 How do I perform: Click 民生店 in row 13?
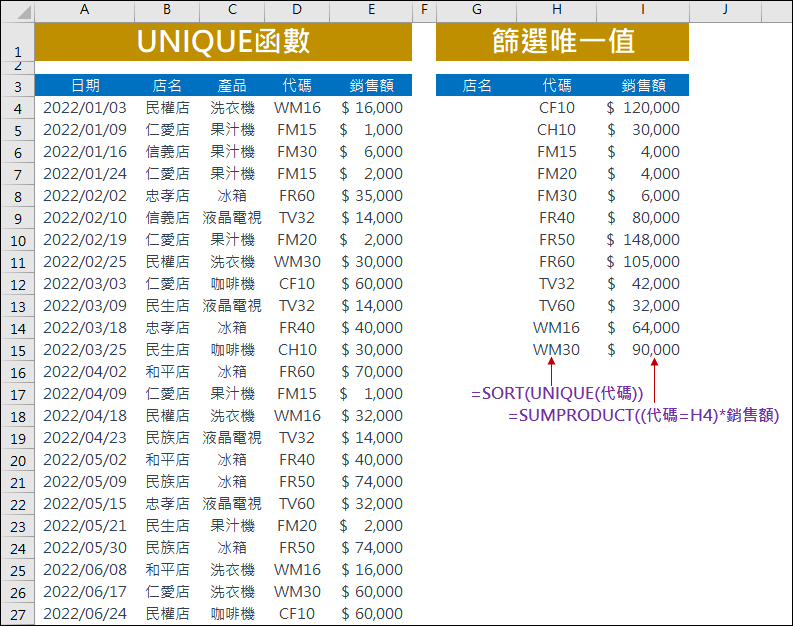tap(167, 306)
